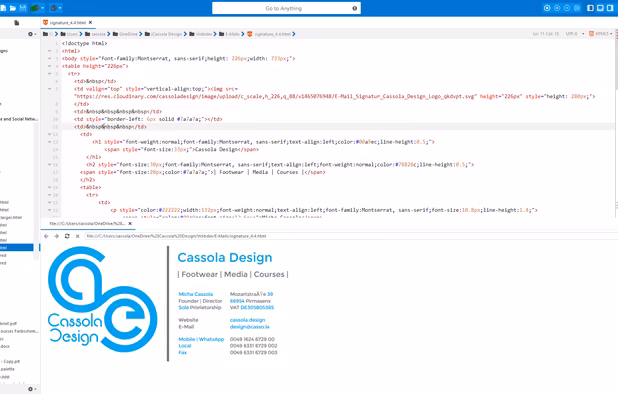Select the highlighted file row in sidebar
The width and height of the screenshot is (618, 394).
[17, 247]
